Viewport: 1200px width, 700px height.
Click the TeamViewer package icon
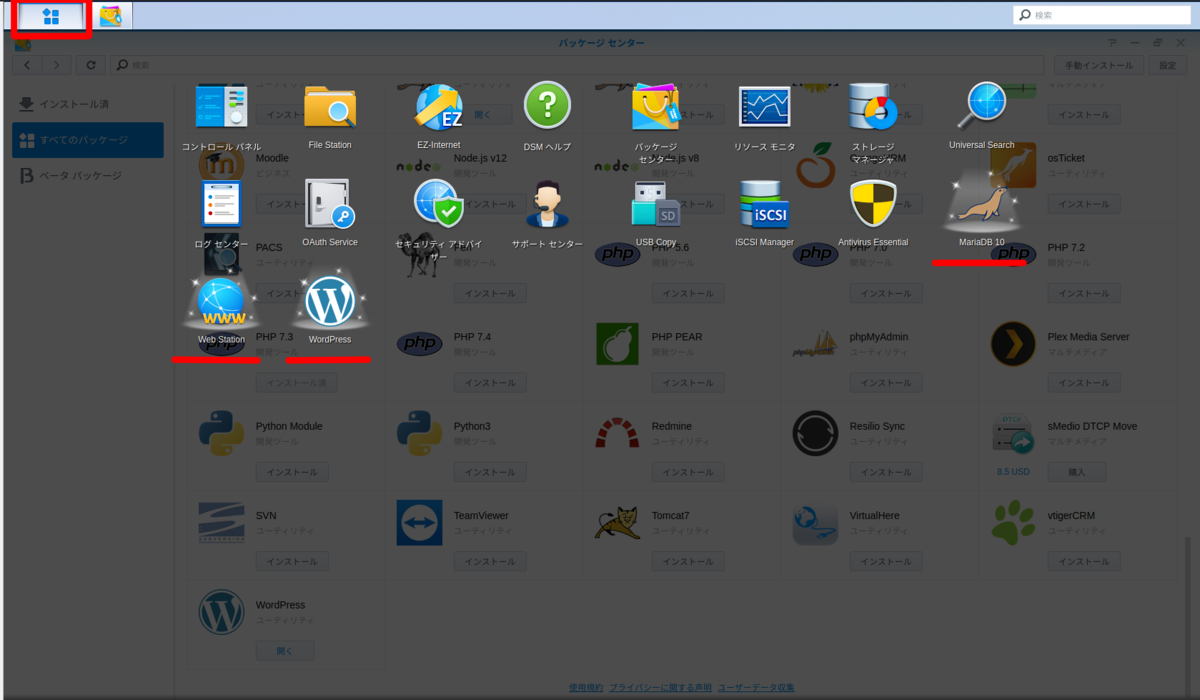click(x=419, y=522)
